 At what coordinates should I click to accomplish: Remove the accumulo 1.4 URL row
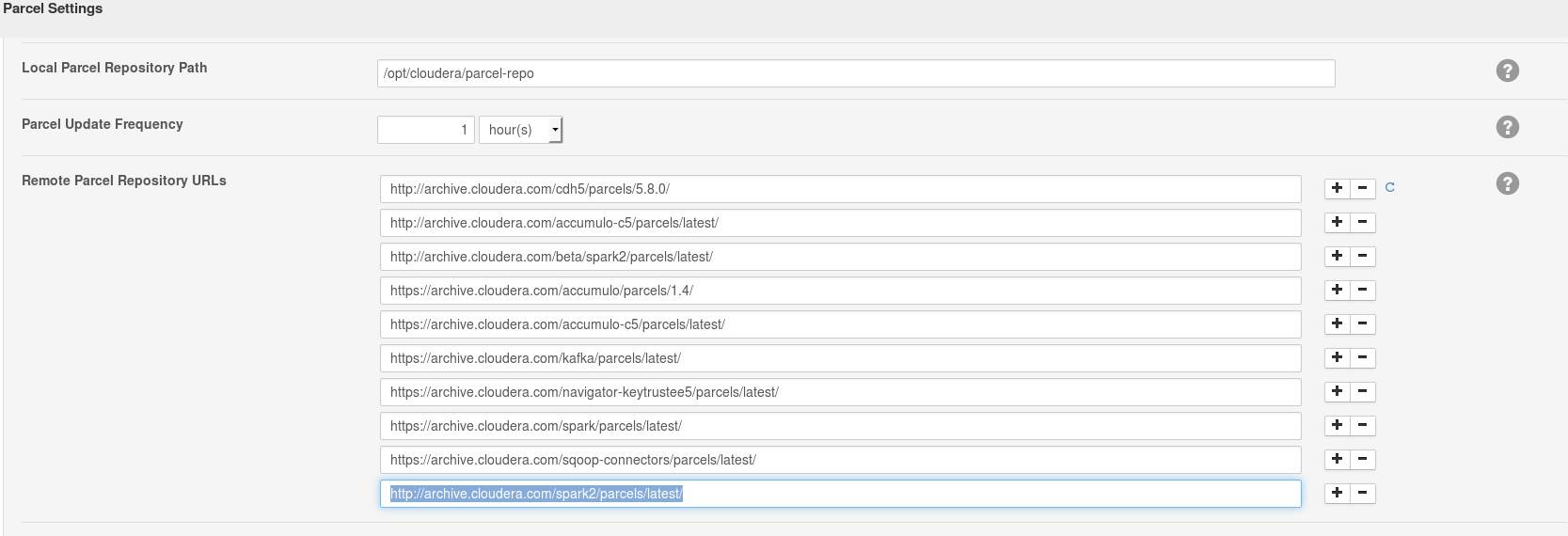click(x=1362, y=291)
